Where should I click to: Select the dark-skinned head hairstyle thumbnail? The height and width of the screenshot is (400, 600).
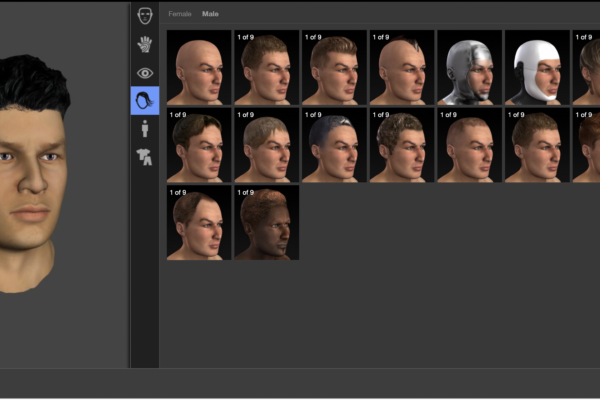coord(267,223)
